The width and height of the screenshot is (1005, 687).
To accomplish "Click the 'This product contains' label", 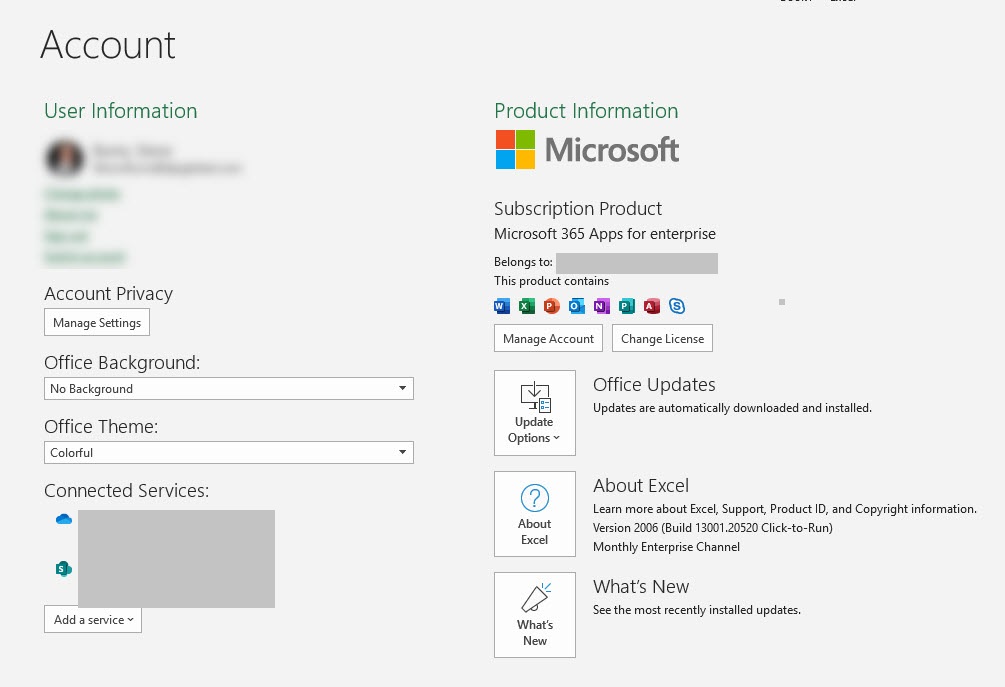I will (x=551, y=281).
